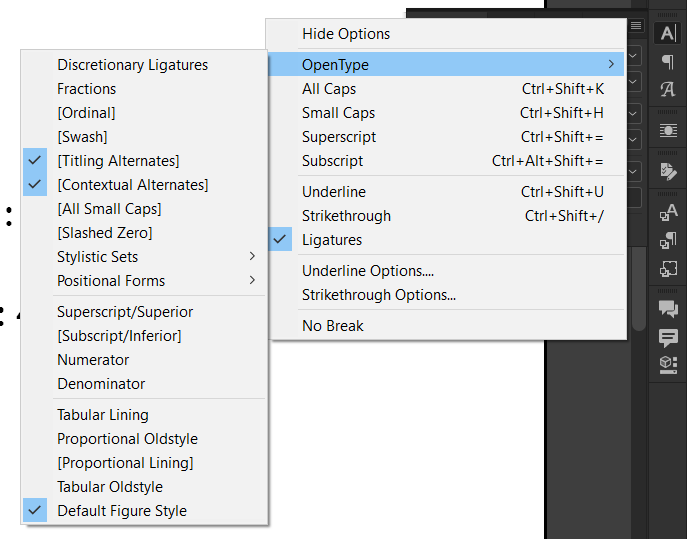Viewport: 687px width, 539px height.
Task: Uncheck Titling Alternates
Action: (x=118, y=161)
